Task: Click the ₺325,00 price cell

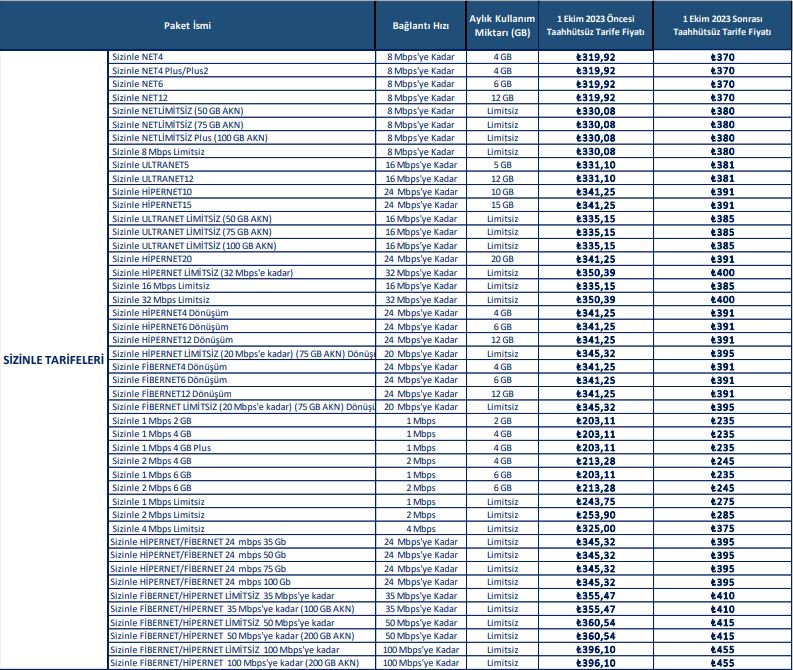Action: pyautogui.click(x=596, y=528)
